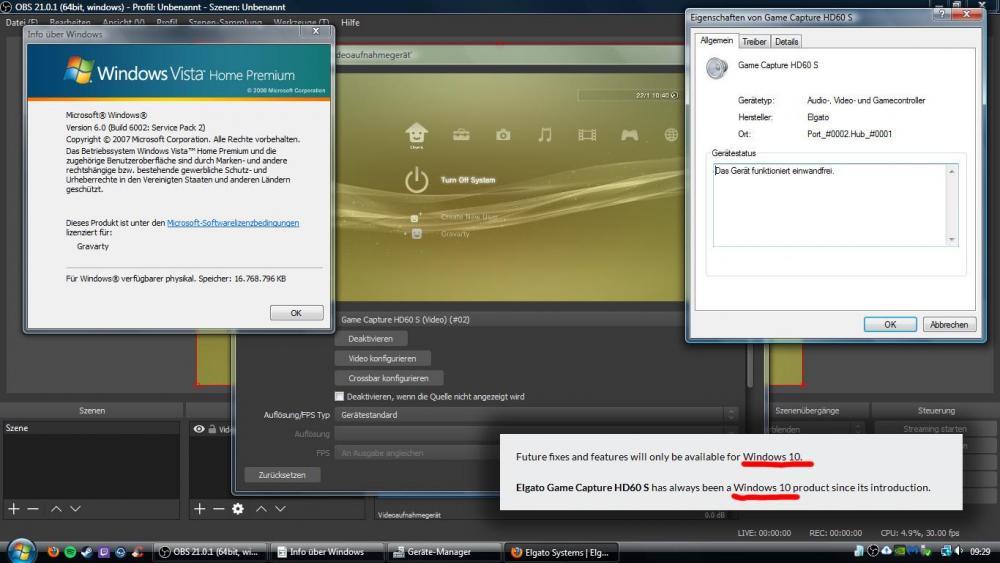1000x563 pixels.
Task: Switch to Elgato Systems Firefox taskbar button
Action: coord(562,552)
